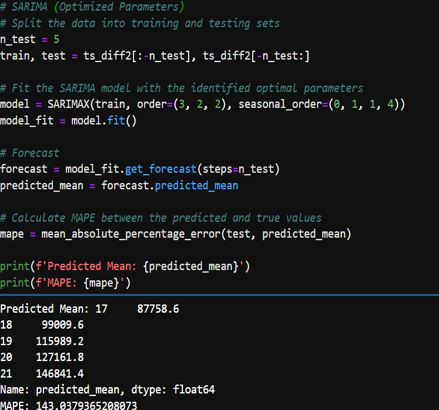Click the '# Forecast' comment
Viewport: 439px width, 410px height.
(30, 153)
